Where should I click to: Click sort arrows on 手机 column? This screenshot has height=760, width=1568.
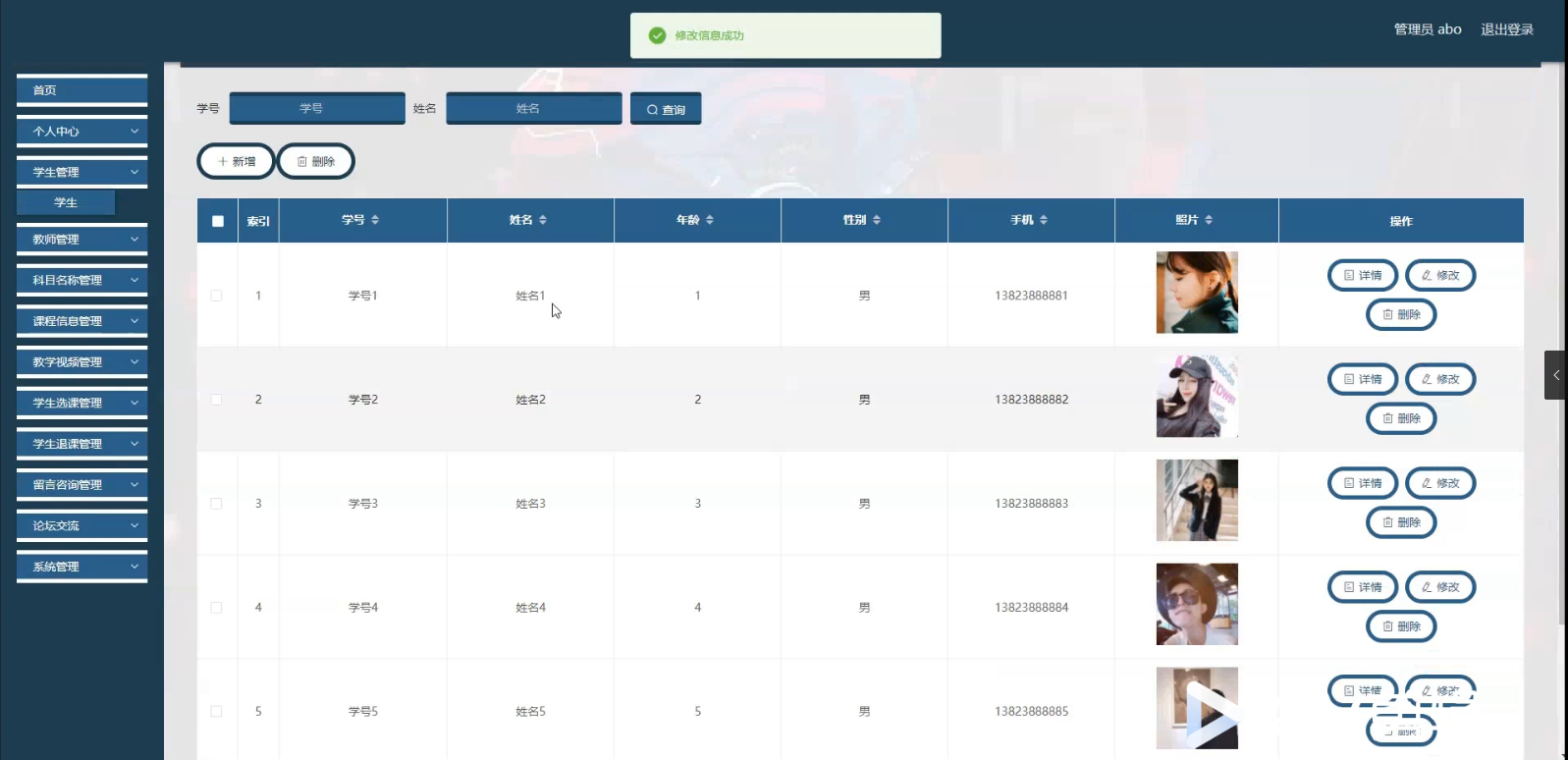pos(1043,220)
